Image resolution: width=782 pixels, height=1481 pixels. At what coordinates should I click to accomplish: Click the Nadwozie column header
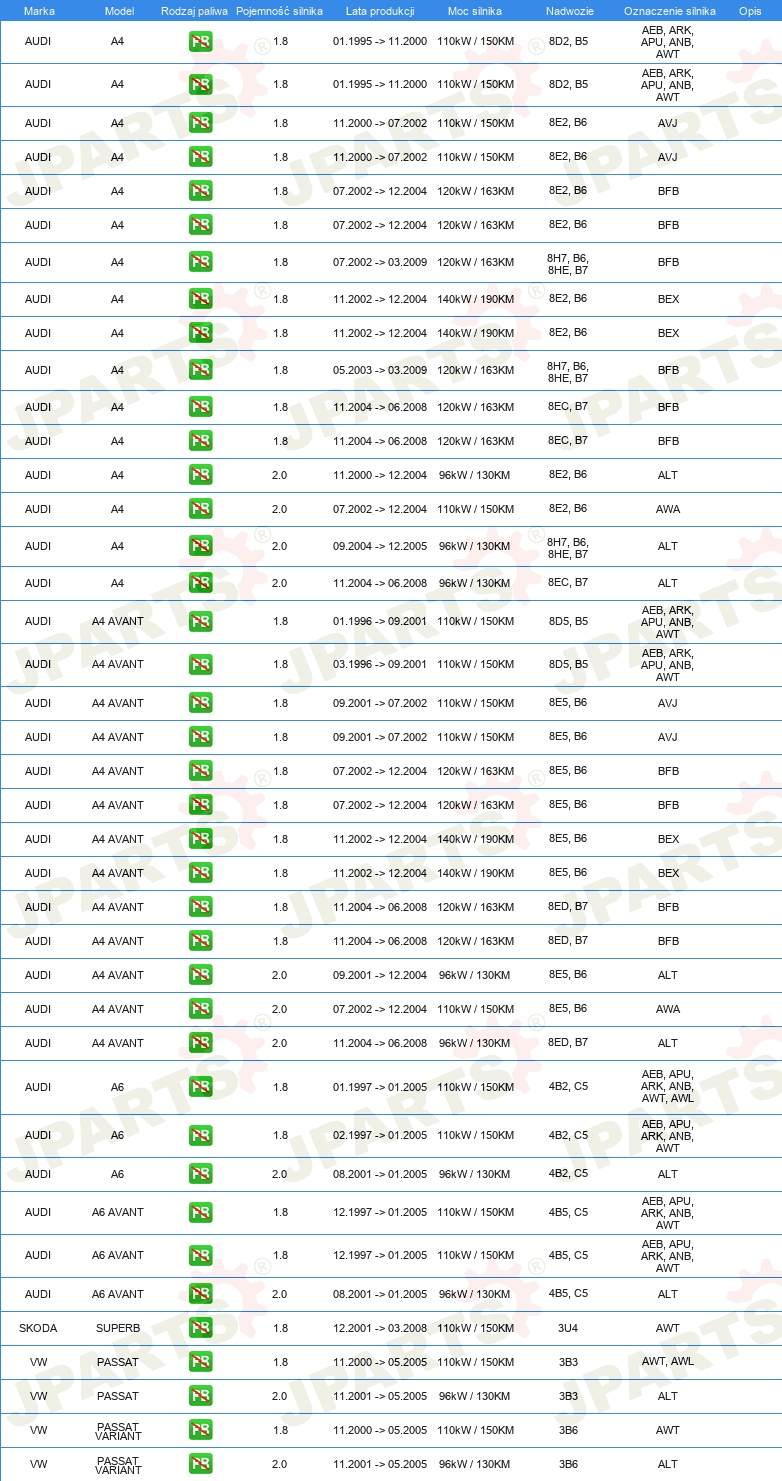[568, 10]
